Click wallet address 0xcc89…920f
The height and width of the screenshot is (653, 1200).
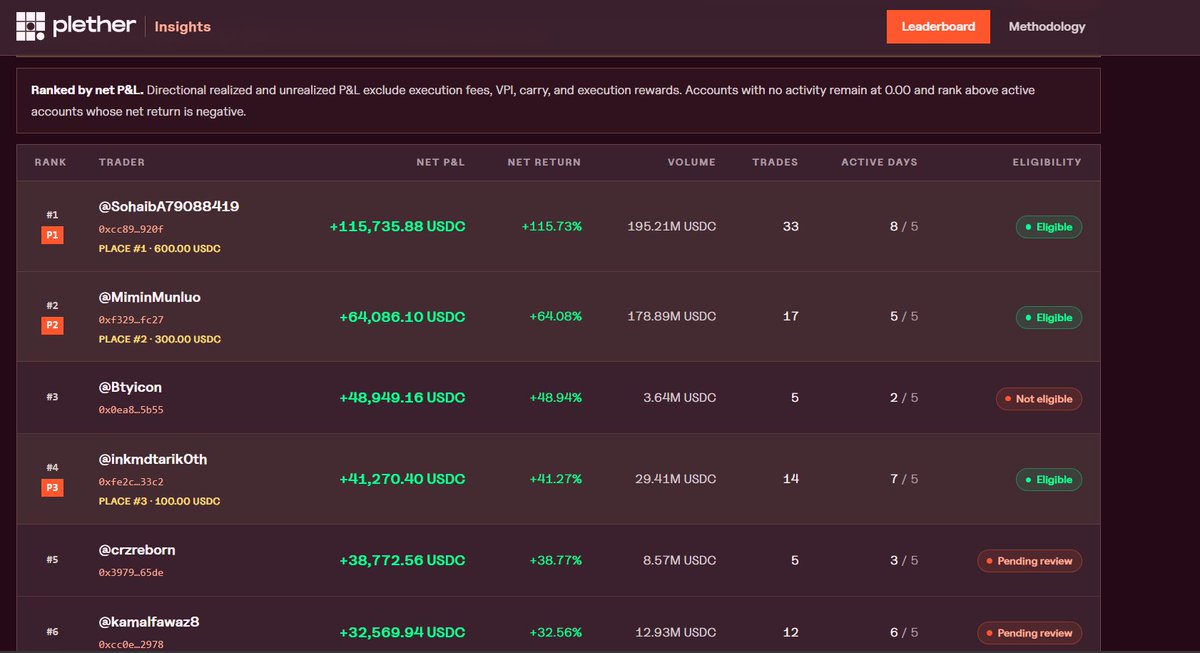[130, 229]
